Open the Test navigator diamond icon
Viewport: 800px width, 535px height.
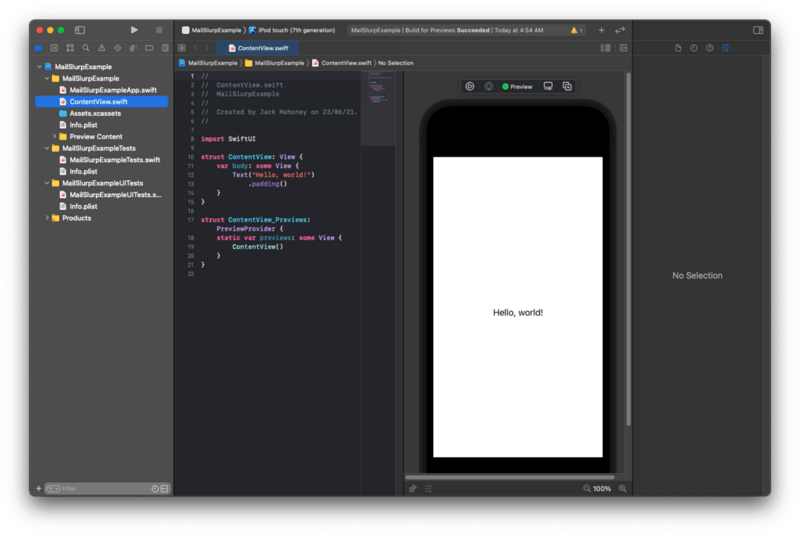click(117, 48)
